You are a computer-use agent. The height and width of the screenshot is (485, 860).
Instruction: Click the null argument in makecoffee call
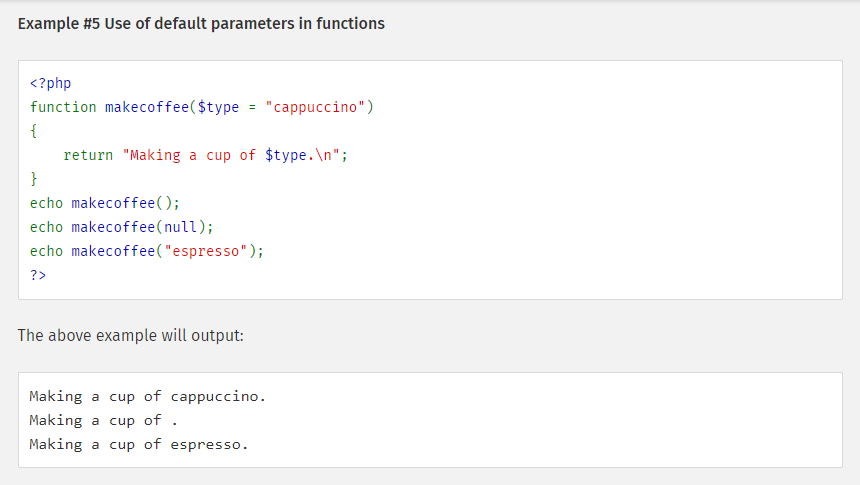[x=180, y=227]
